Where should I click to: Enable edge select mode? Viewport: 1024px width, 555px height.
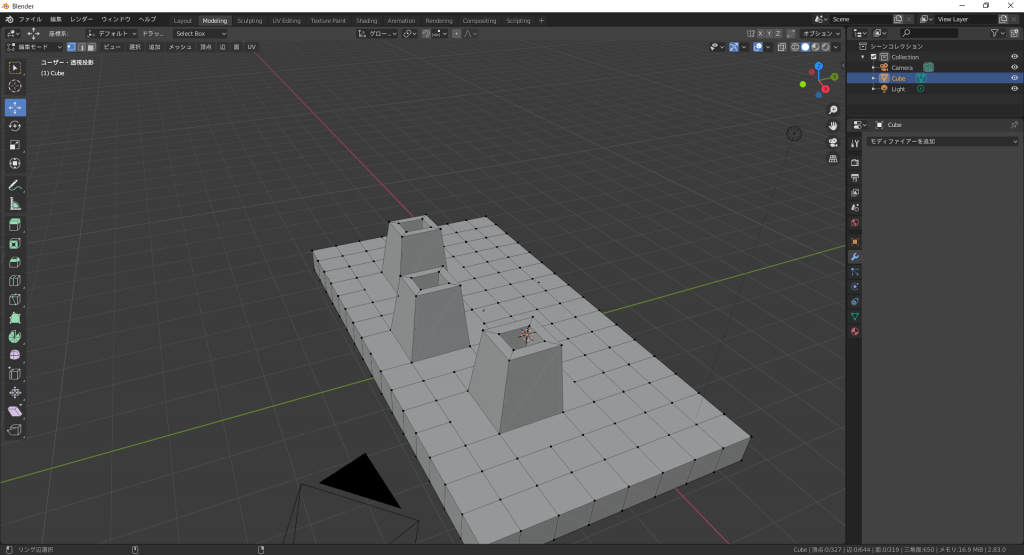click(82, 47)
